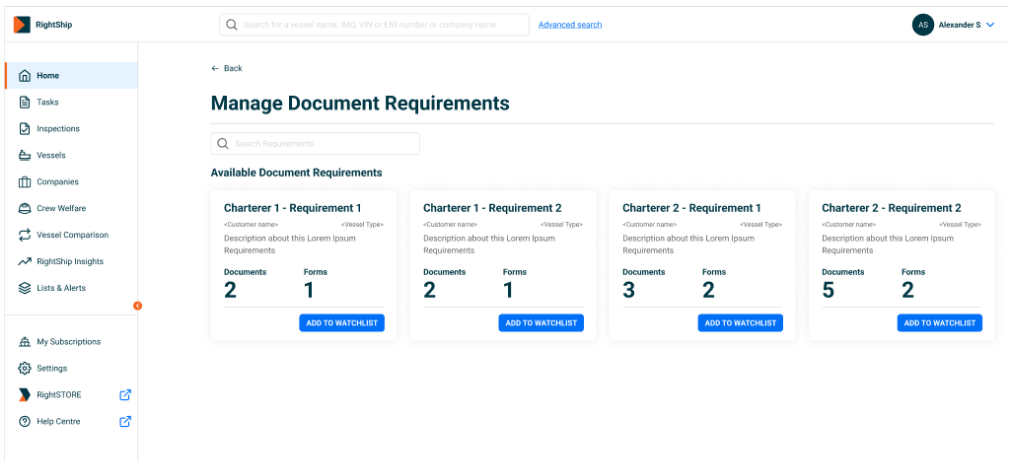Add Charterer 2 - Requirement 1 to watchlist
The image size is (1011, 462).
coord(740,323)
